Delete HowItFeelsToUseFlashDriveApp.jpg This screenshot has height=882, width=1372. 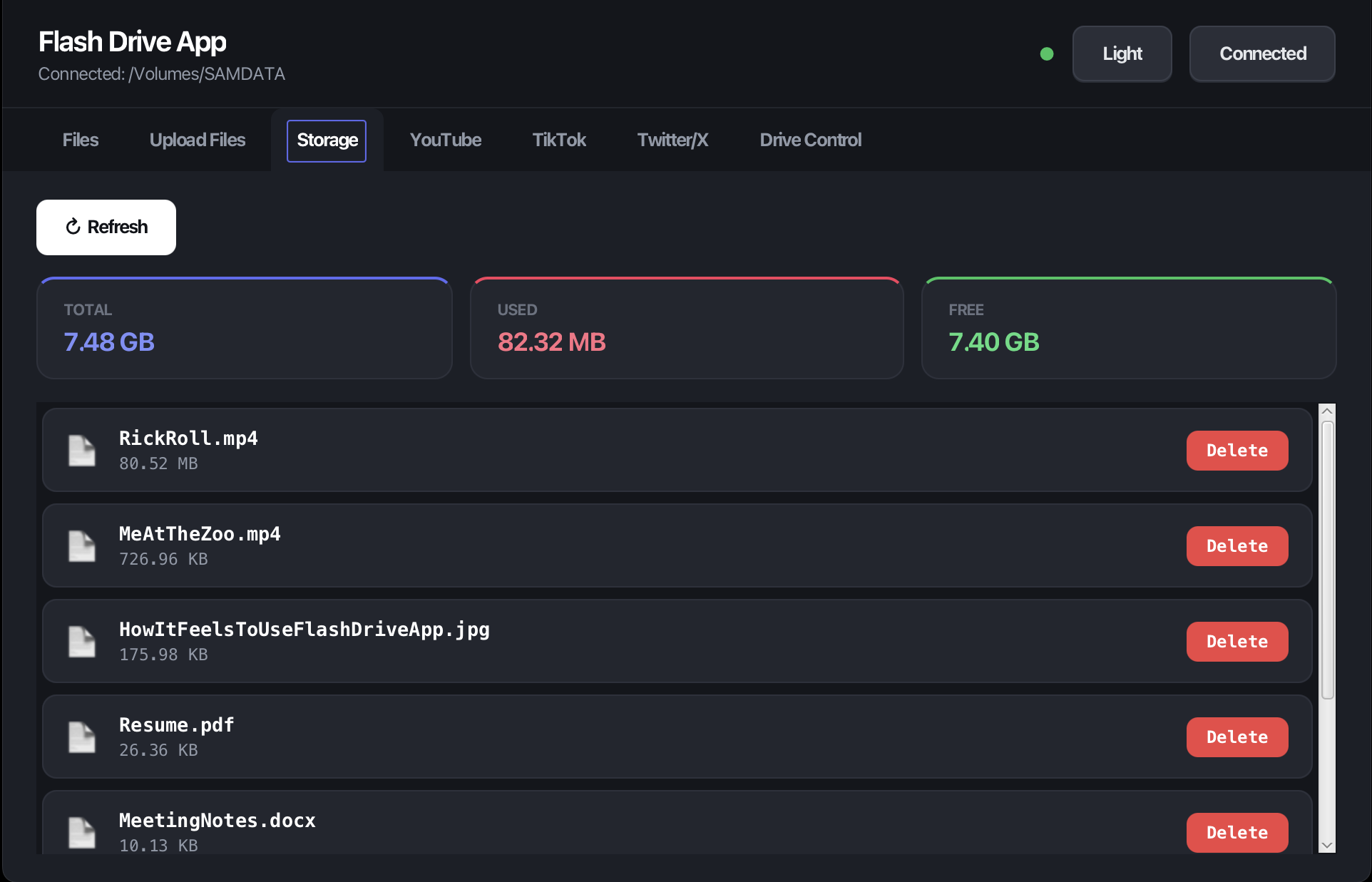[1237, 642]
